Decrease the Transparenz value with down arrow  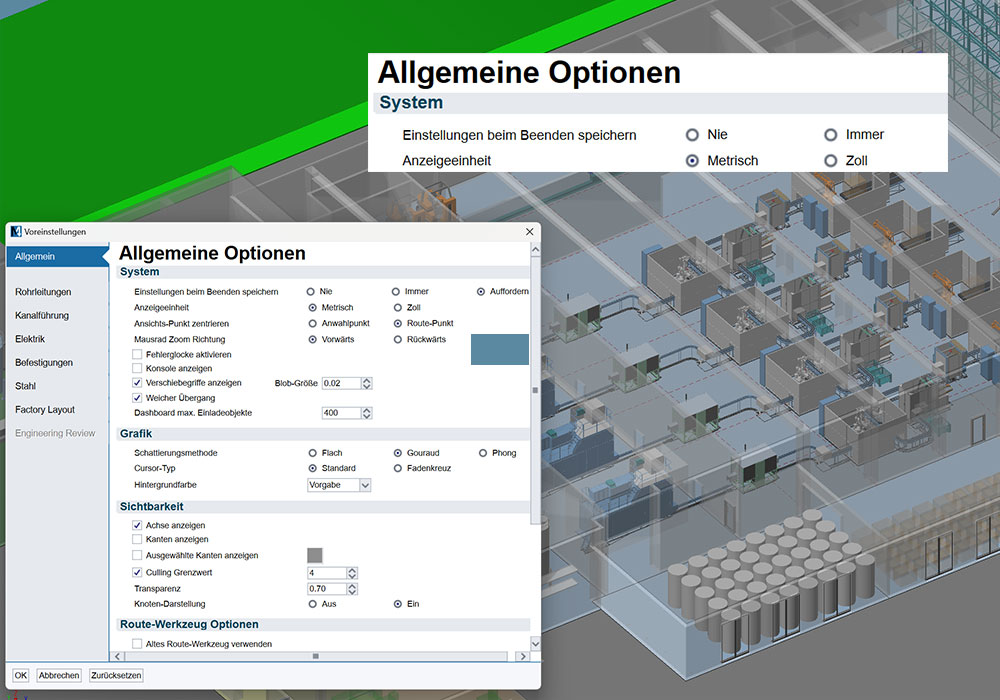pos(352,593)
